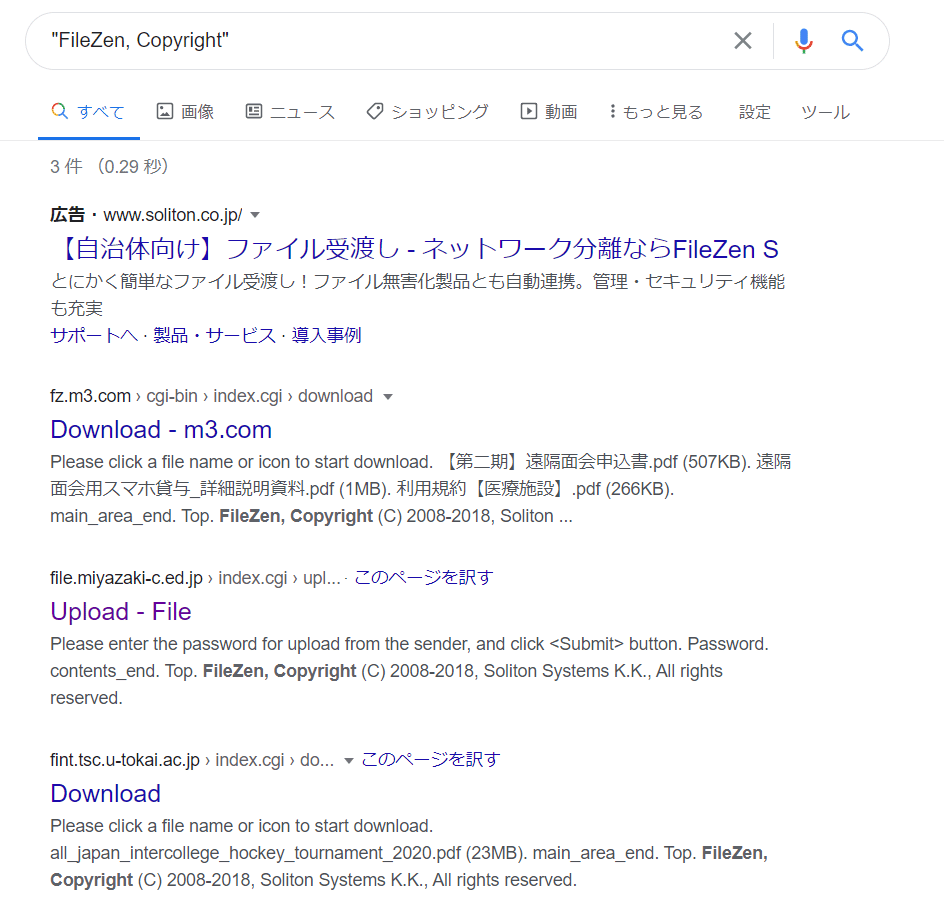944x909 pixels.
Task: Go to the ショッピング tab
Action: pos(427,112)
